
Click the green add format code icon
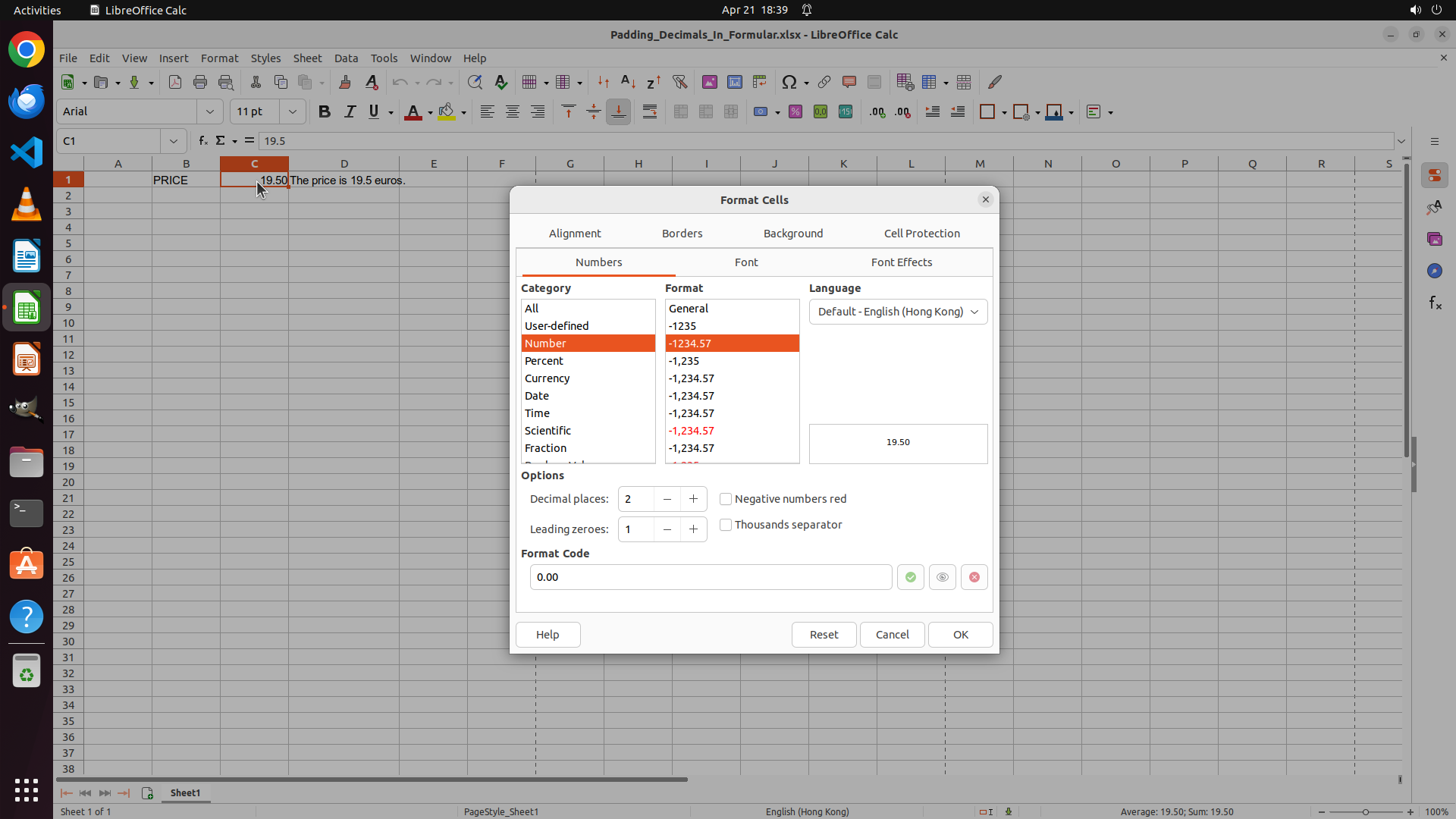910,577
